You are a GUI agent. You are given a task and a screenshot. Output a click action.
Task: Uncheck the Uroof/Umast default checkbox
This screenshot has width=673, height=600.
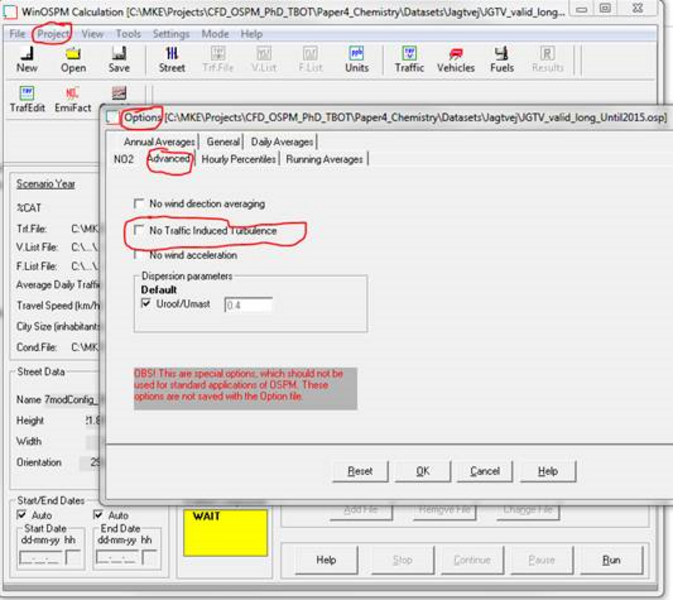[146, 303]
